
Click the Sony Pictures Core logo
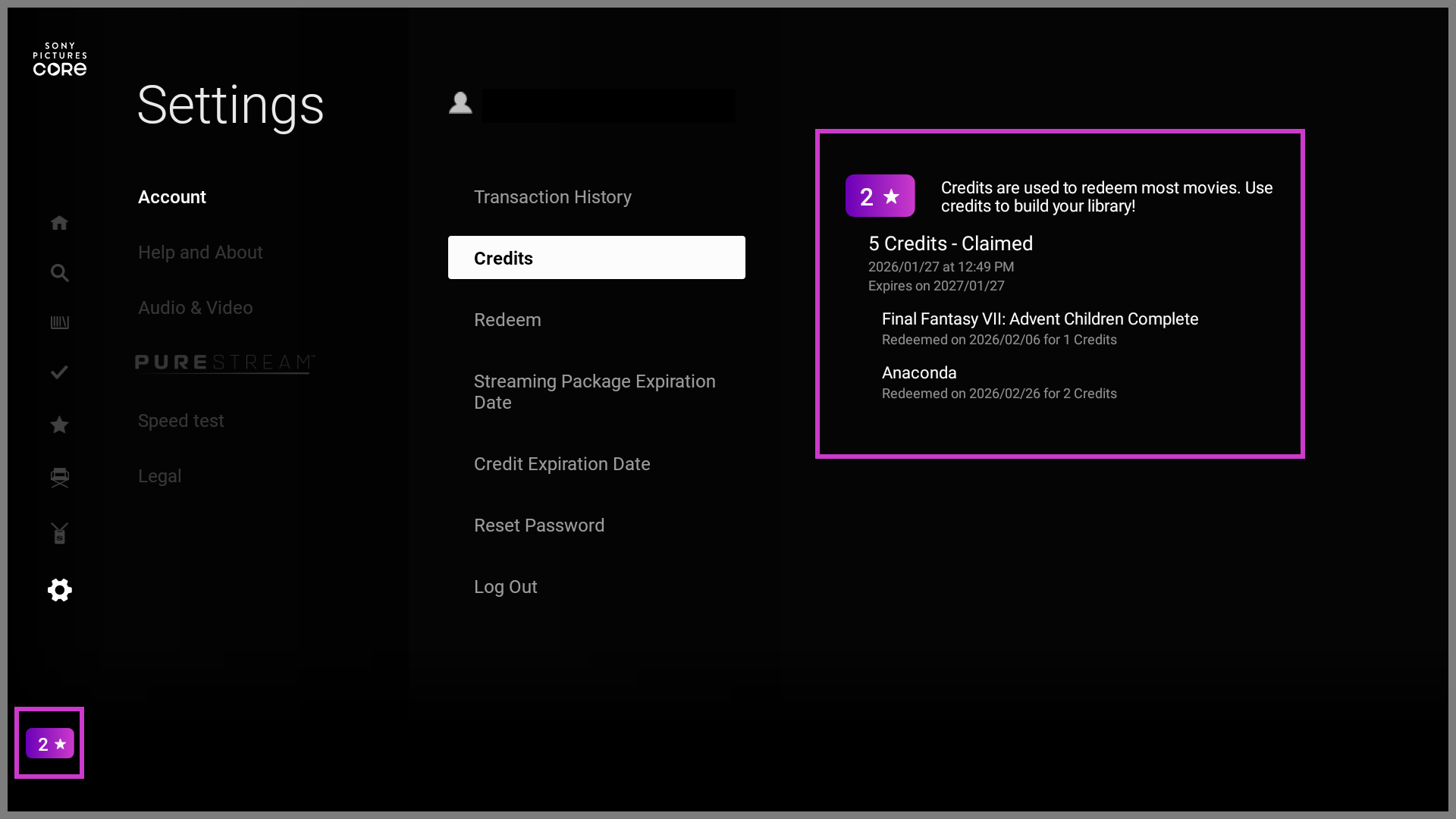point(60,59)
